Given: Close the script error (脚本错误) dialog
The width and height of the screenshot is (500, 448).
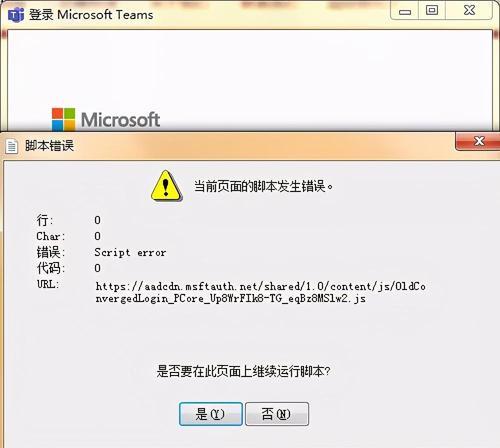Looking at the screenshot, I should coord(479,141).
